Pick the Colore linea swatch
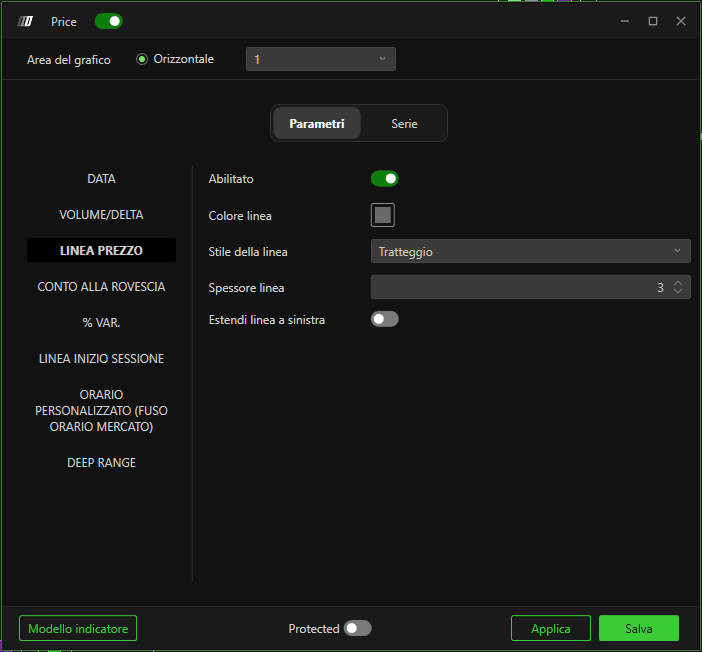Screen dimensions: 702x652 (383, 215)
